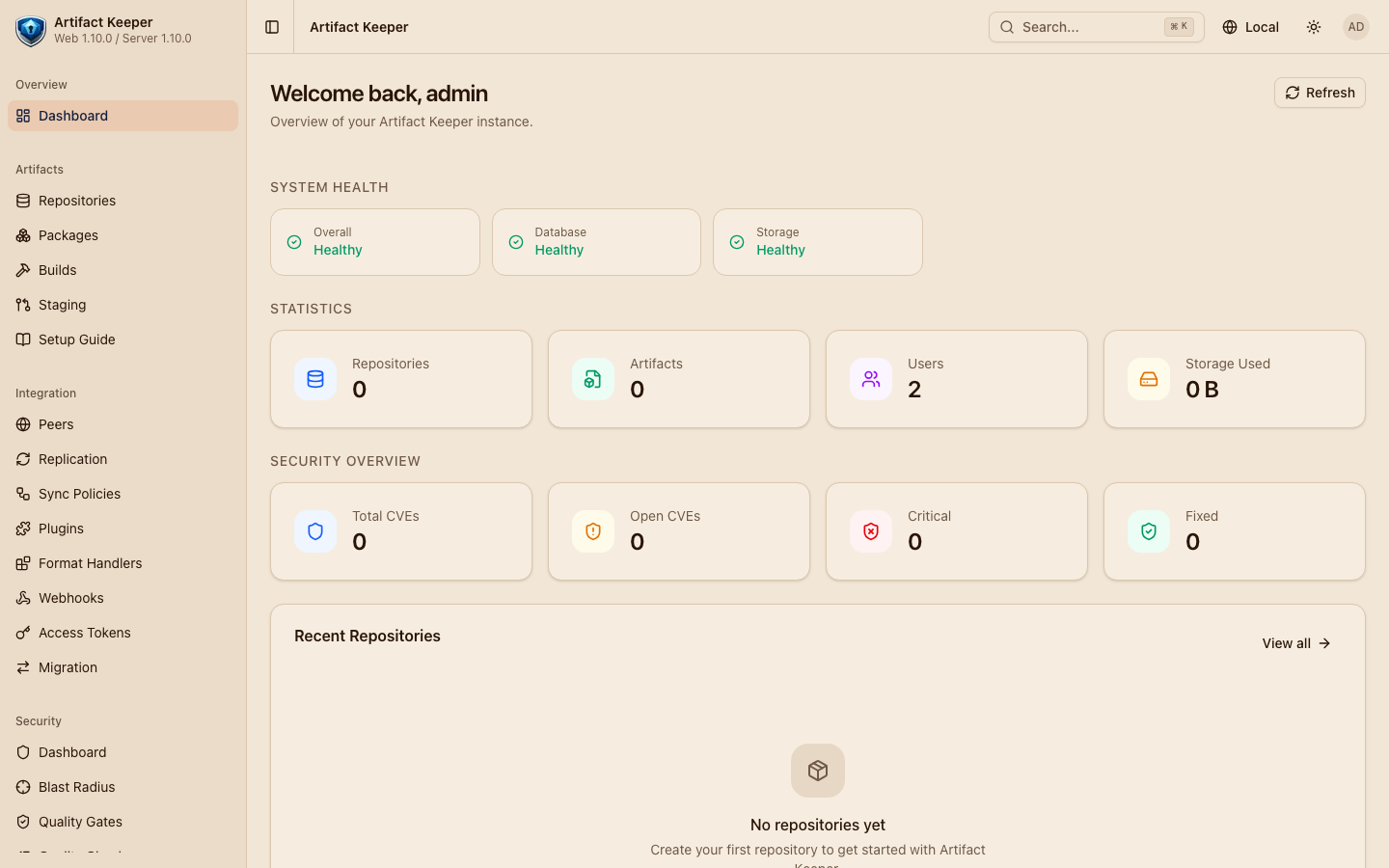
Task: Click the Repositories statistic database icon
Action: (x=315, y=379)
